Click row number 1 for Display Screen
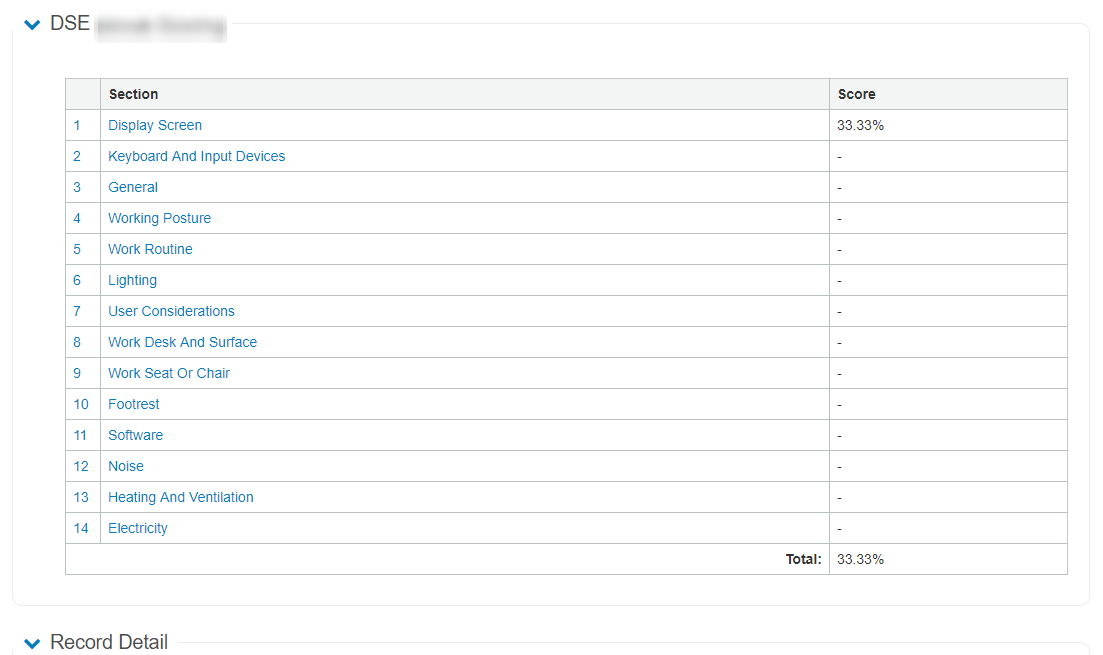Viewport: 1103px width, 655px height. coord(77,125)
